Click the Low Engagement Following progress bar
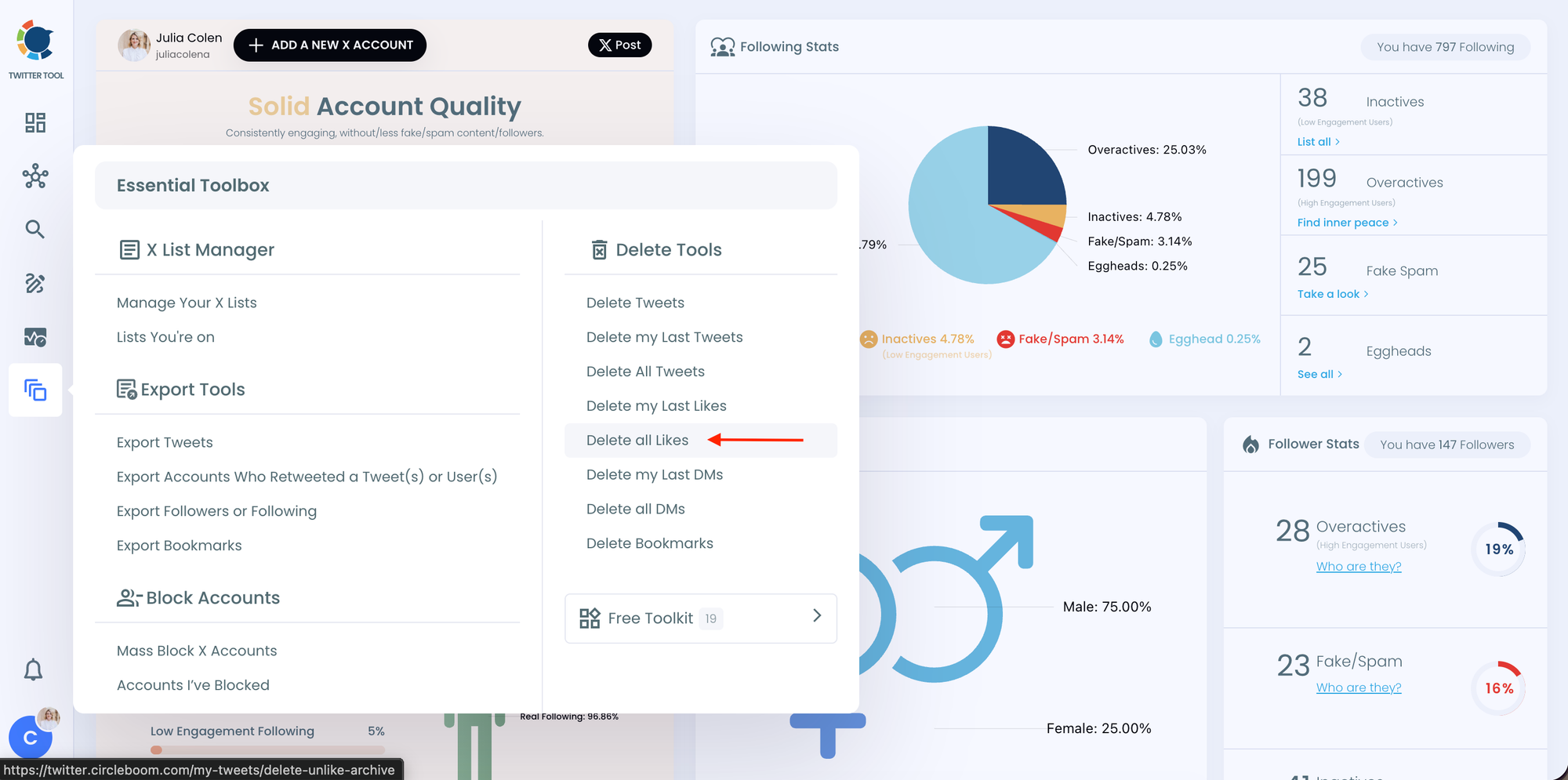The width and height of the screenshot is (1568, 780). pos(267,750)
